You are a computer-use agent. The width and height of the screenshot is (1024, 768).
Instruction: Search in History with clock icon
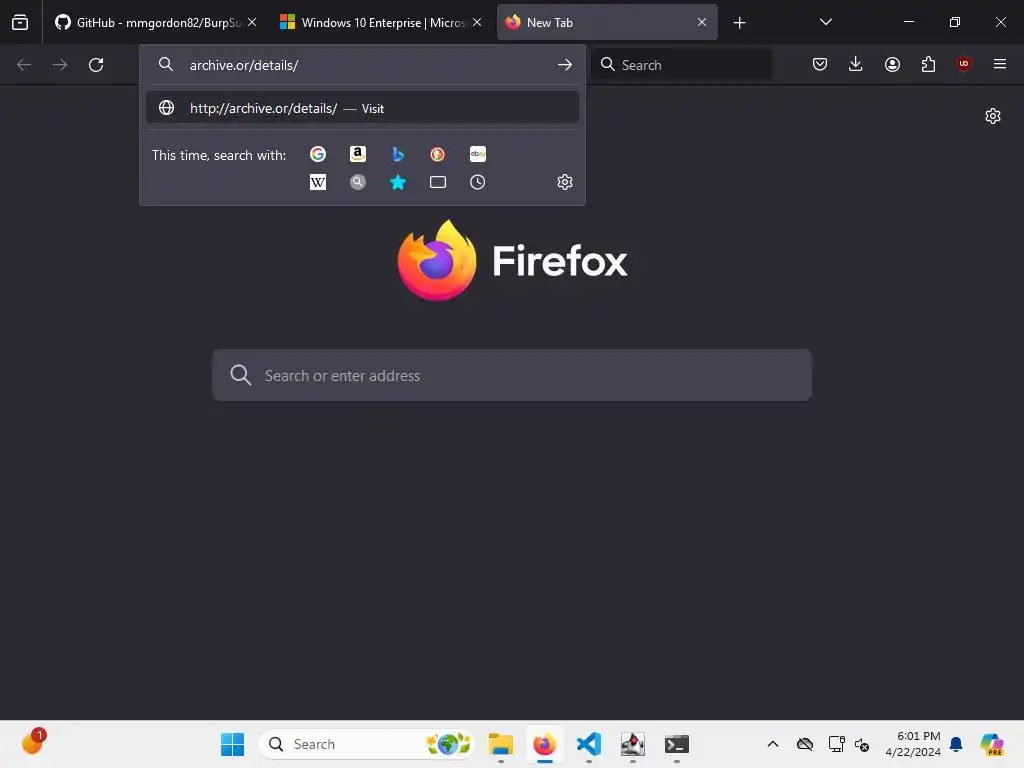click(478, 182)
